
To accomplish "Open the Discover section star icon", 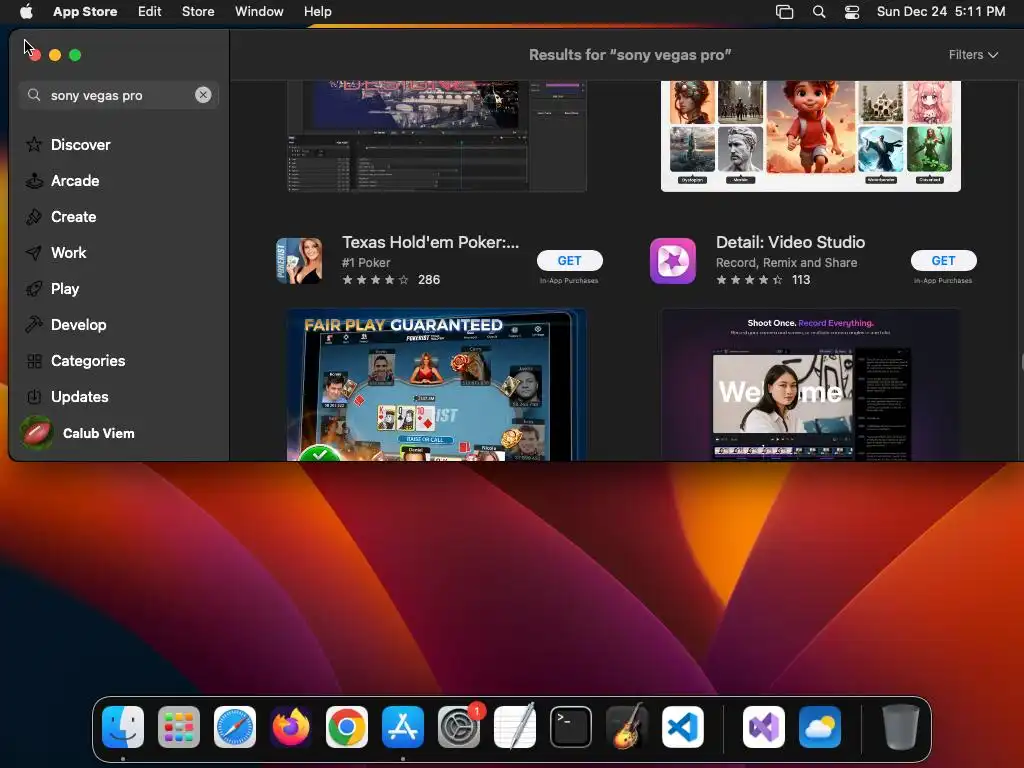I will [x=34, y=144].
